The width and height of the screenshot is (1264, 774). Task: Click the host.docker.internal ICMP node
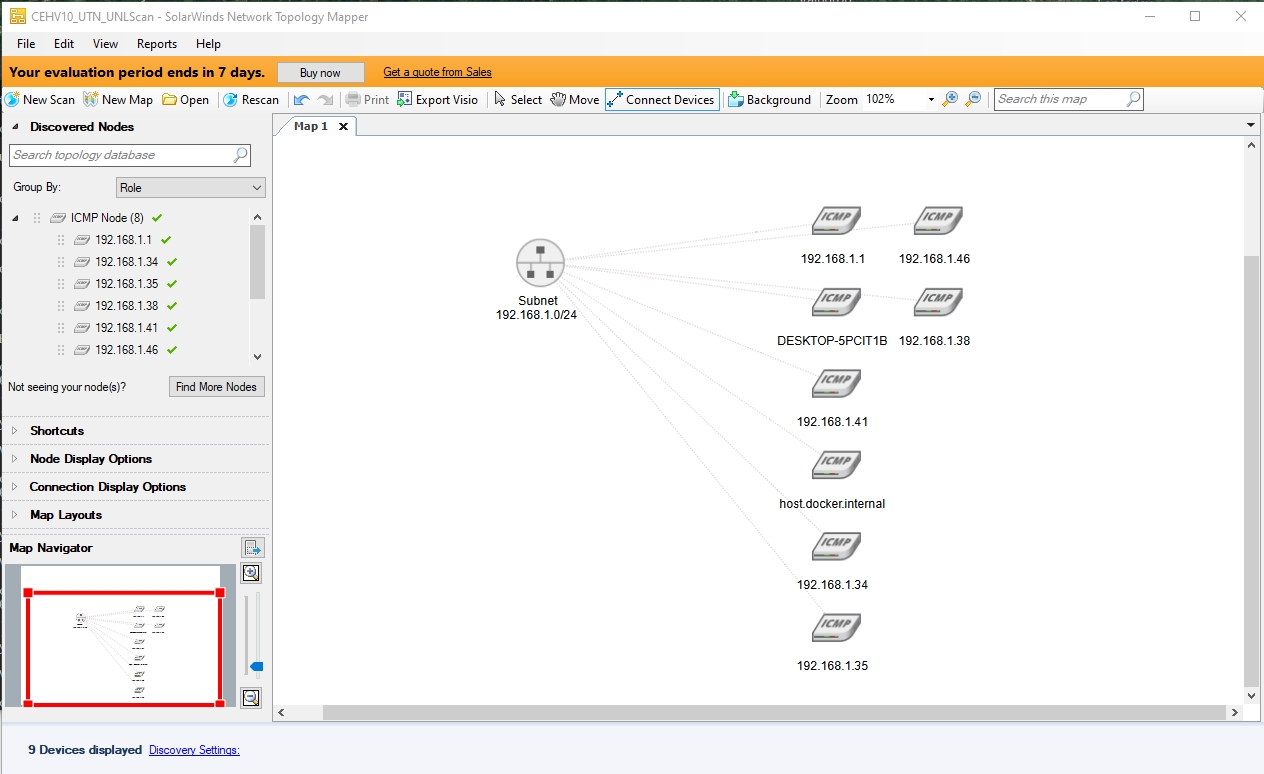834,466
